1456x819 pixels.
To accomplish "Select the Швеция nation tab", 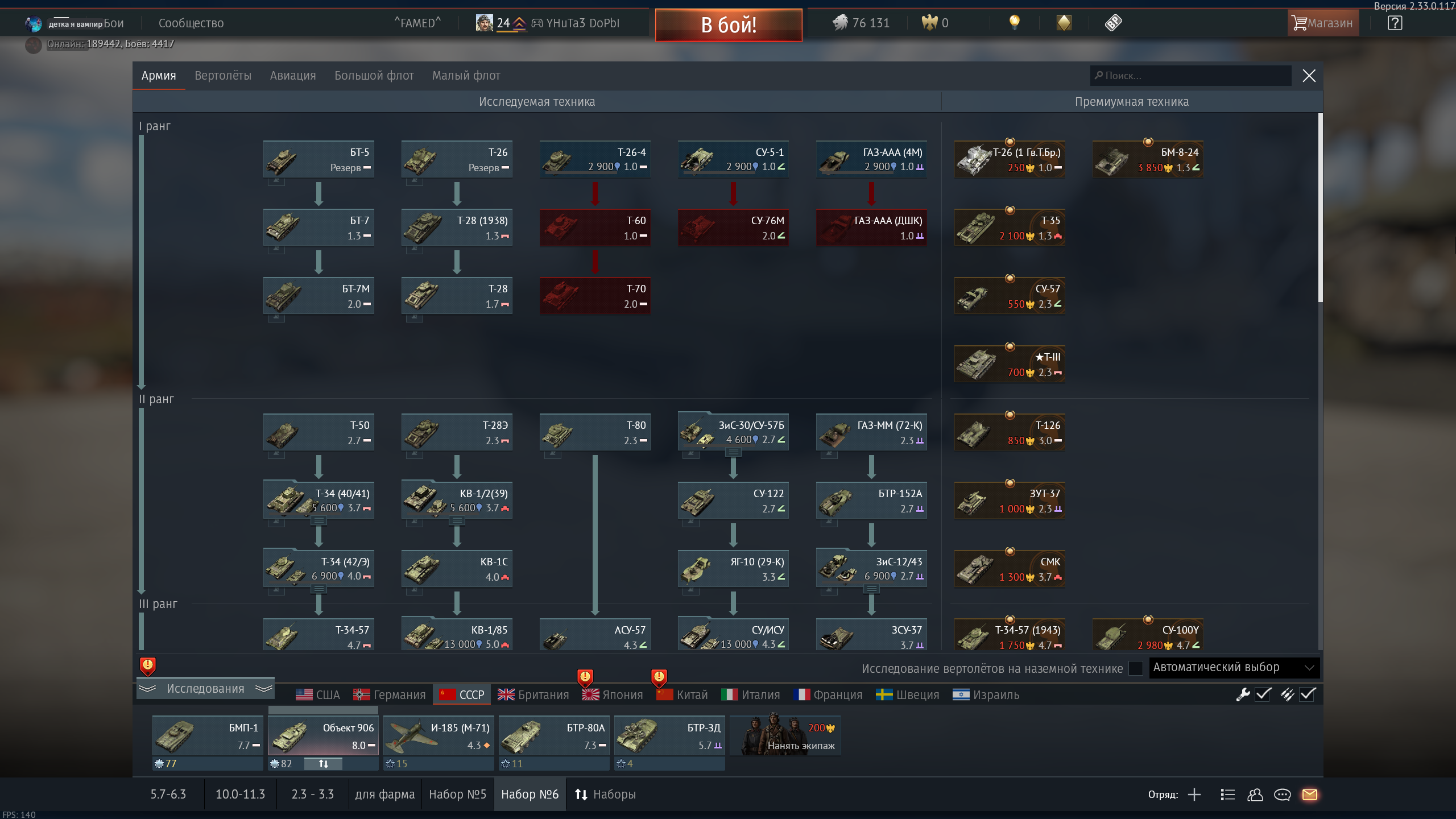I will (908, 695).
